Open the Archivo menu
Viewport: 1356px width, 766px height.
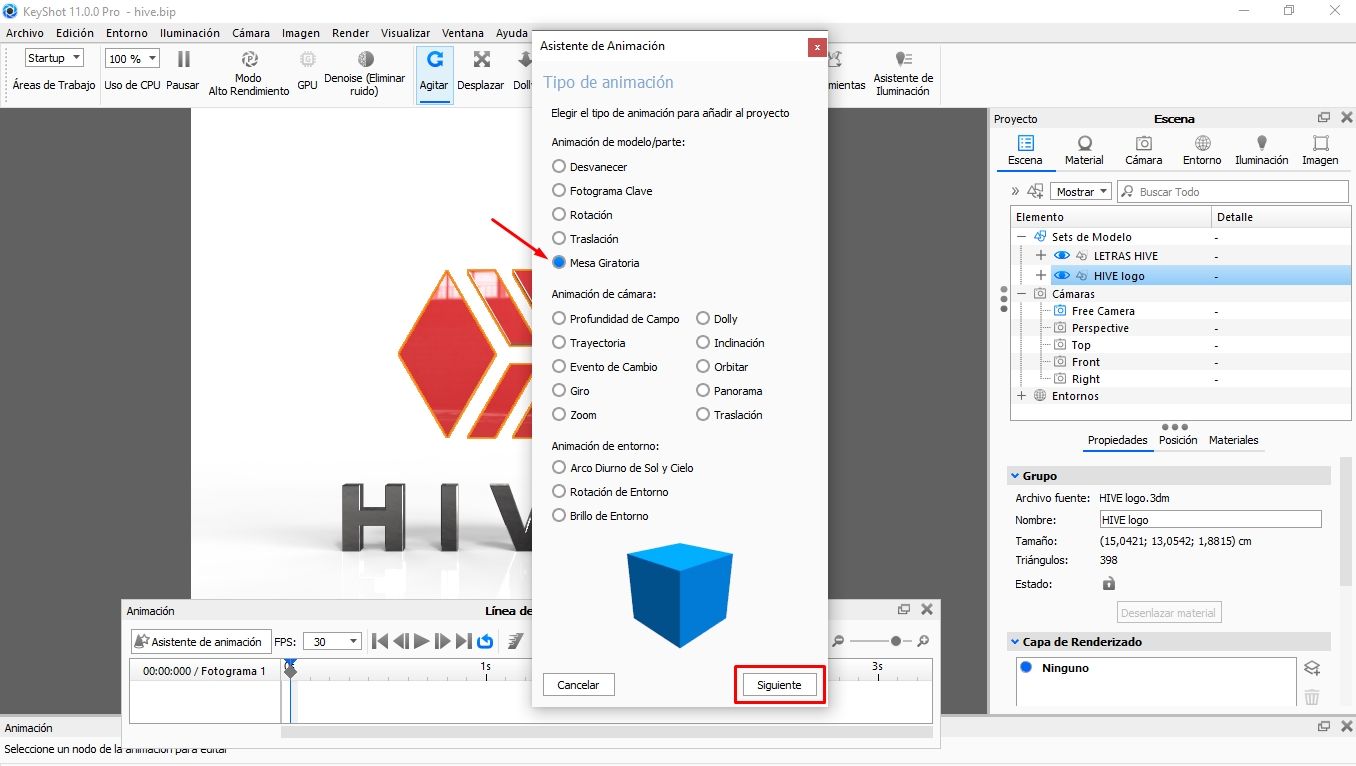point(25,33)
